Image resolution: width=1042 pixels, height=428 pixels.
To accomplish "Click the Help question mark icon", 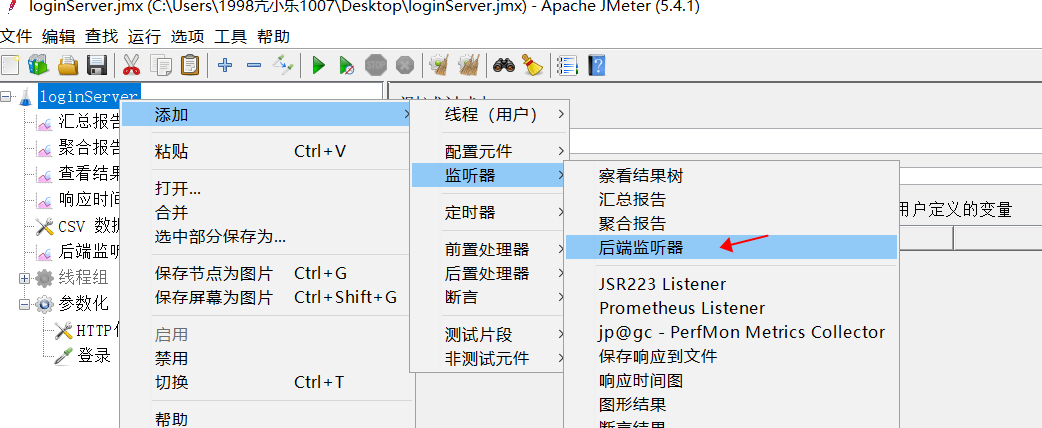I will (x=597, y=65).
